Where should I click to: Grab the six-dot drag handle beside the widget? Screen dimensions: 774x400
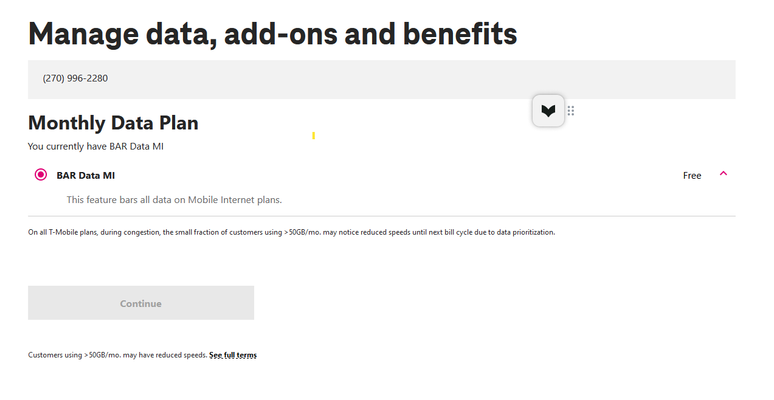pyautogui.click(x=571, y=111)
